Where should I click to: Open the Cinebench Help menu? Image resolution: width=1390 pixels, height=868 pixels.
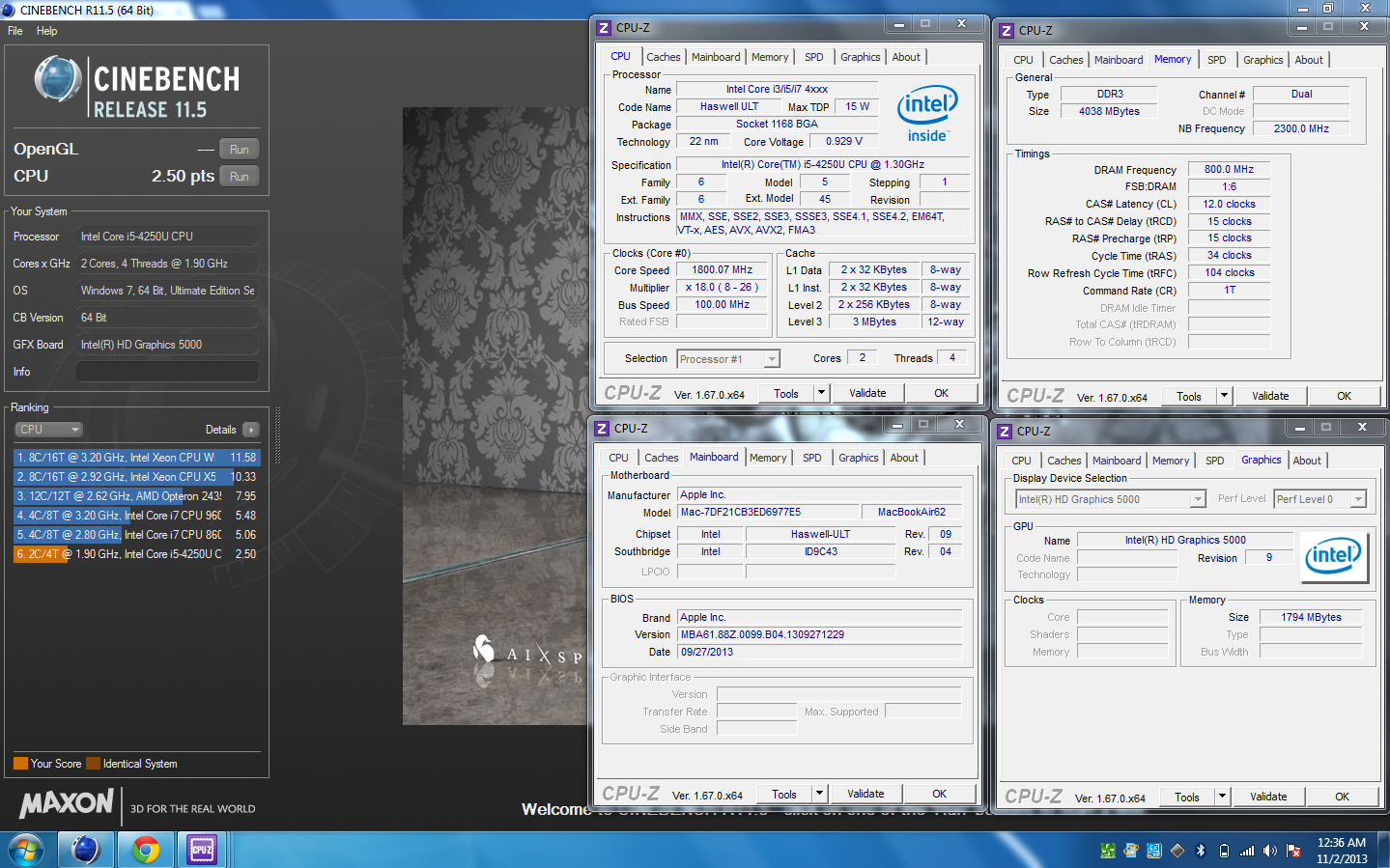click(46, 31)
